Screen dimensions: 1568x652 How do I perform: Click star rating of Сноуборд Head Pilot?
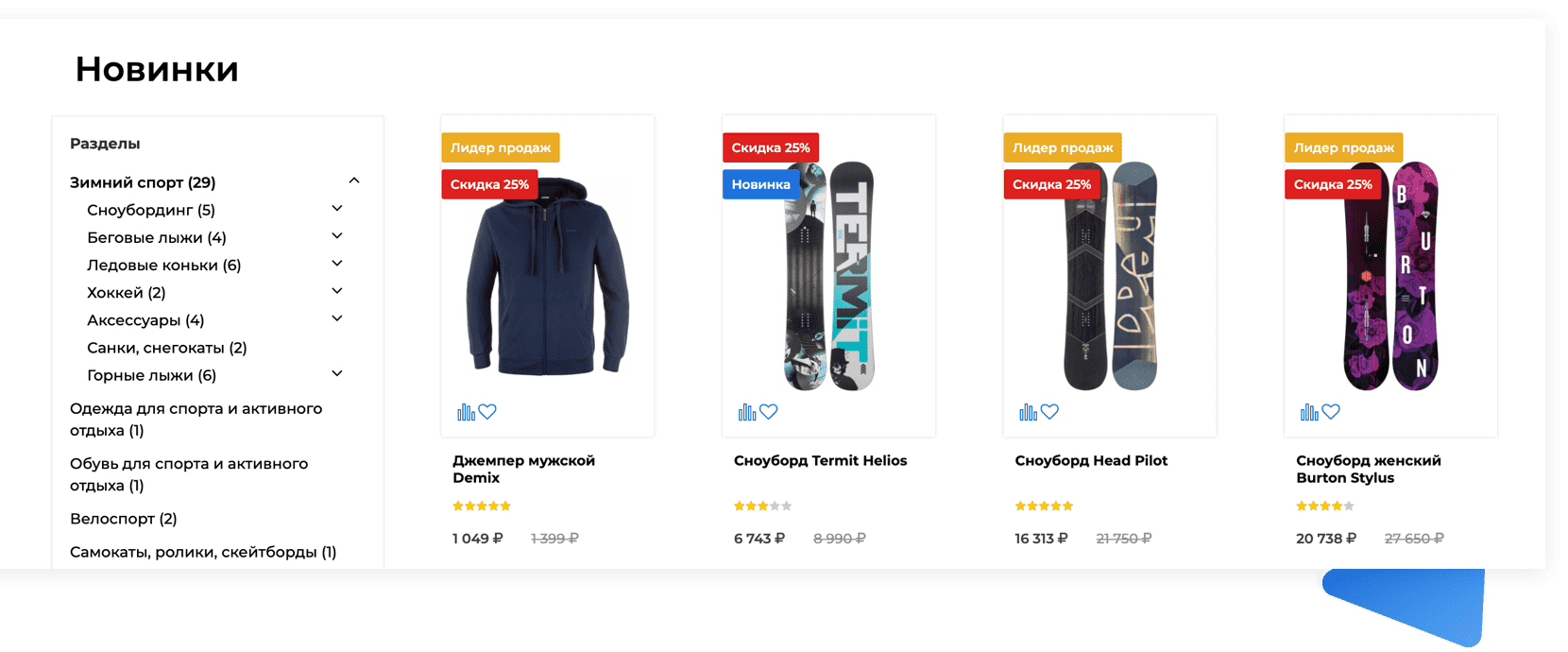(x=1044, y=506)
